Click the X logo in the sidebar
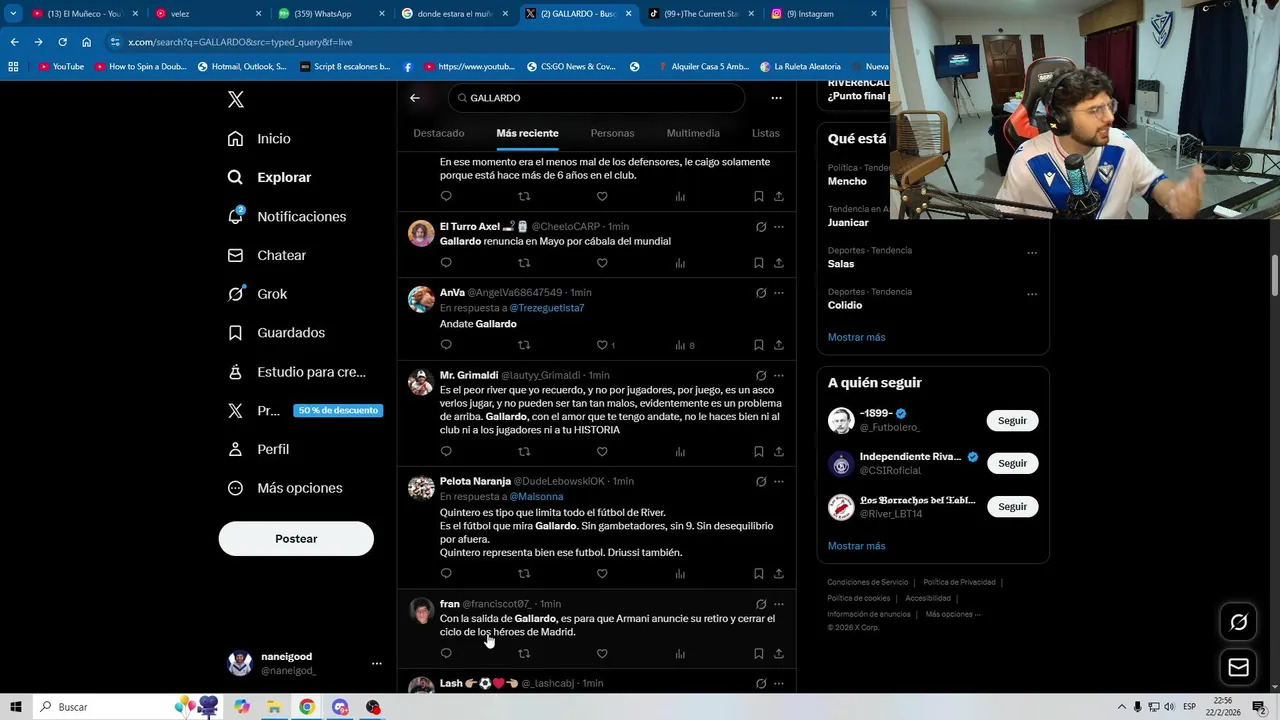The width and height of the screenshot is (1280, 720). (236, 99)
